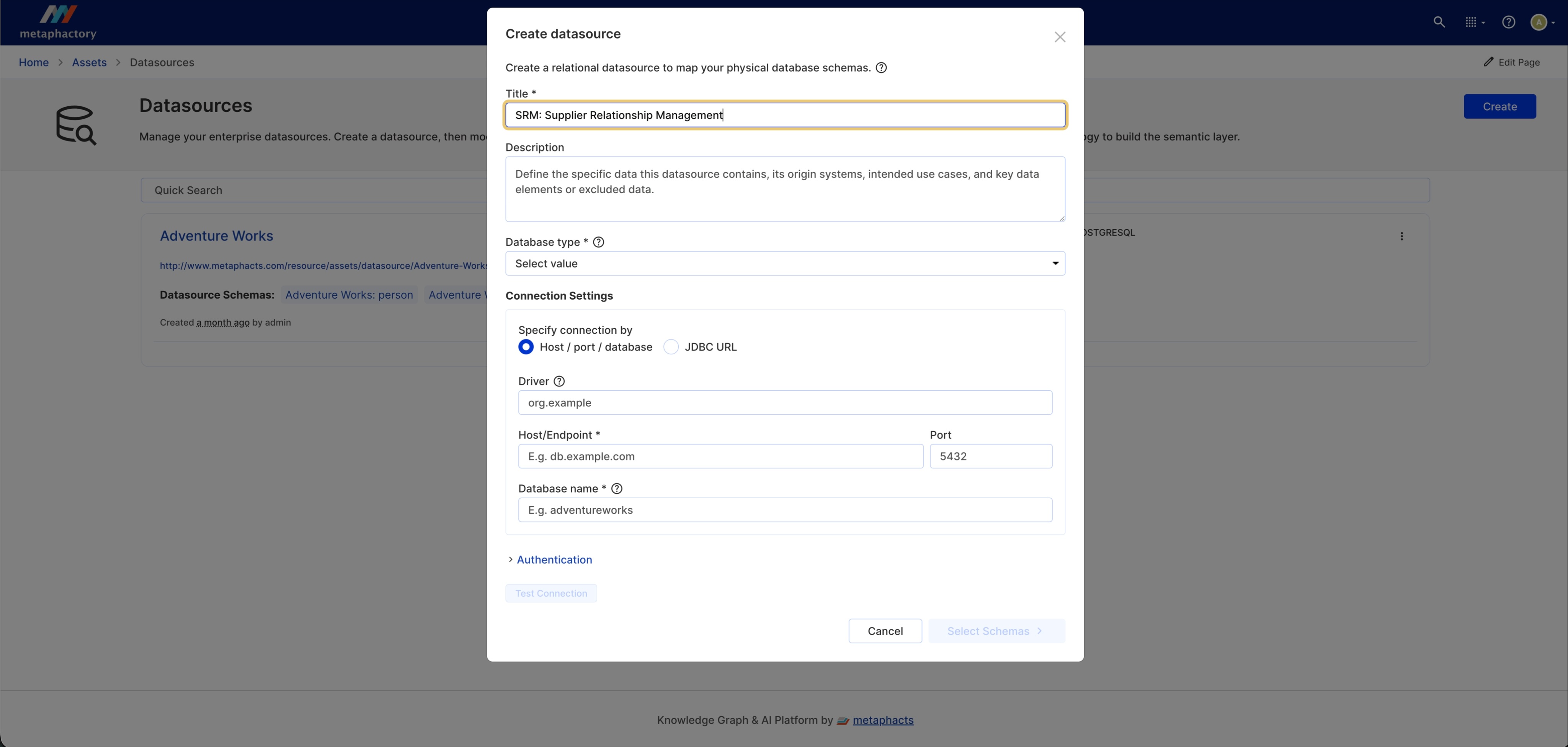Open the Database type dropdown

coord(785,263)
